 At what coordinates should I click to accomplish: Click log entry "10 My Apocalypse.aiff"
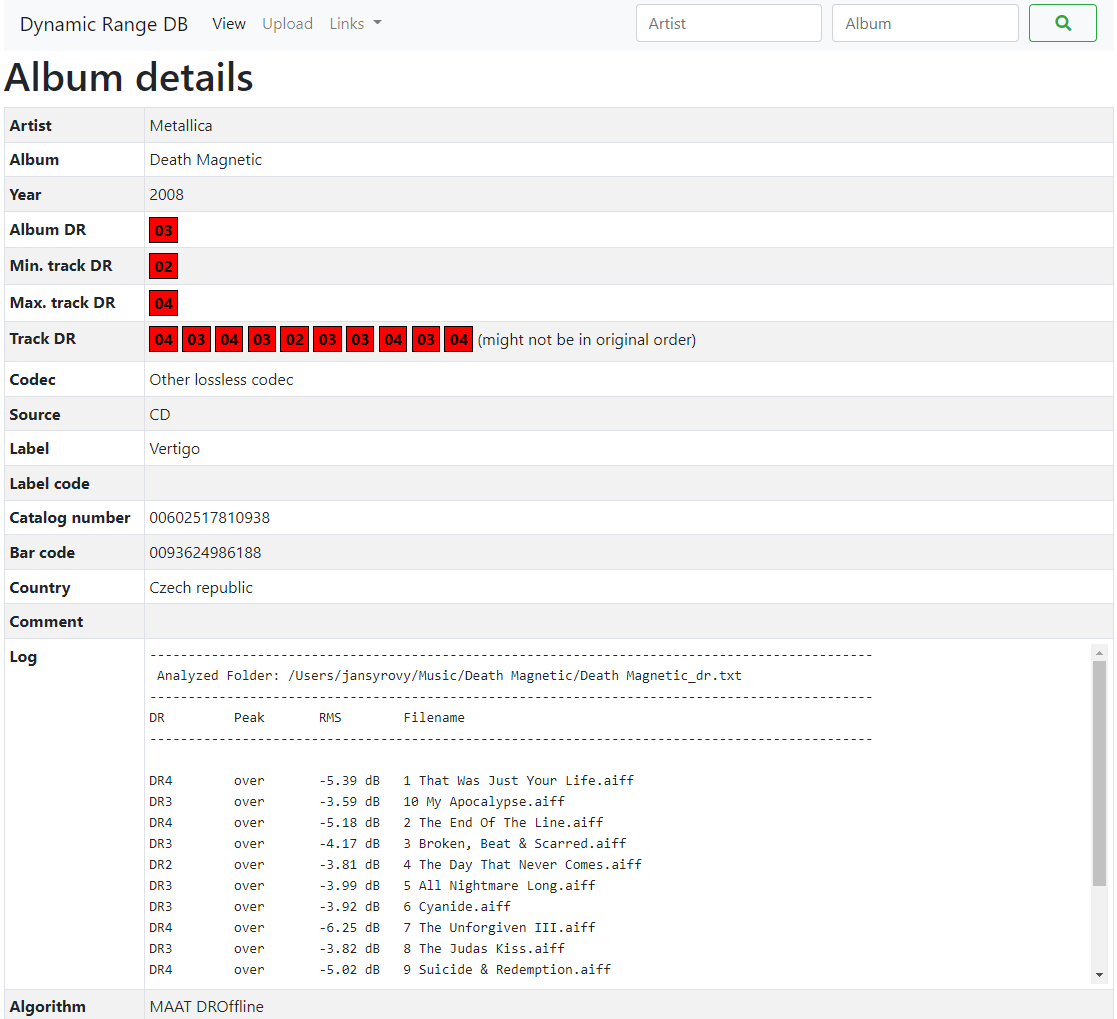click(484, 802)
